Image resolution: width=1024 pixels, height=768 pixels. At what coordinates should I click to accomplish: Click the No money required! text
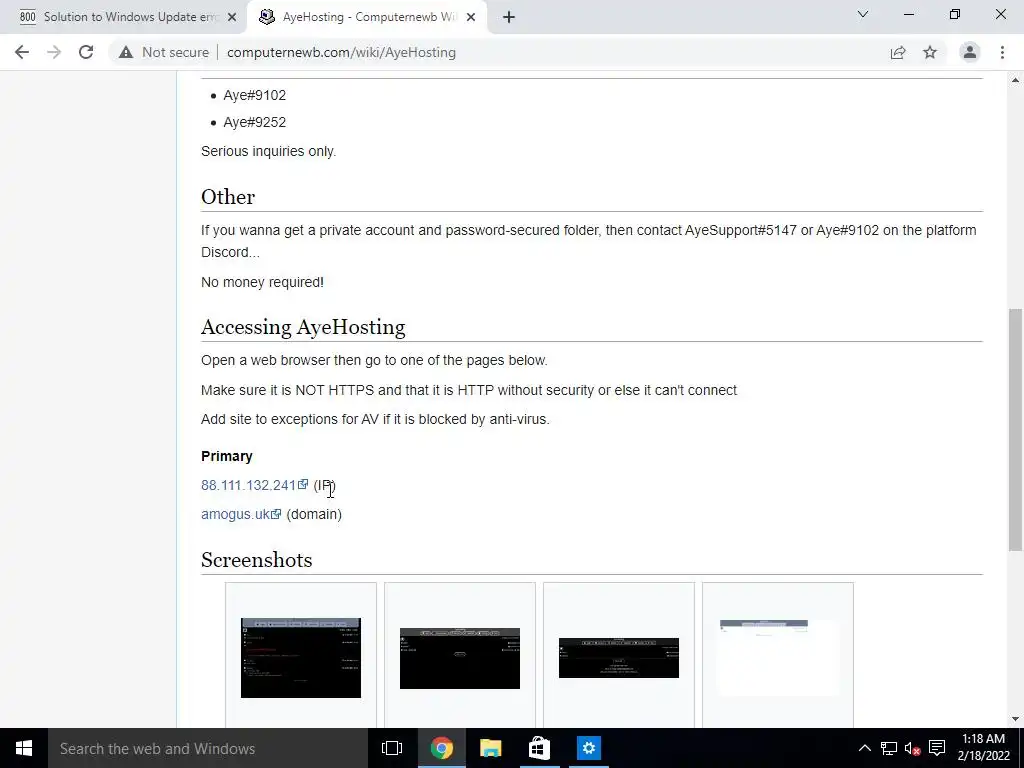click(263, 282)
